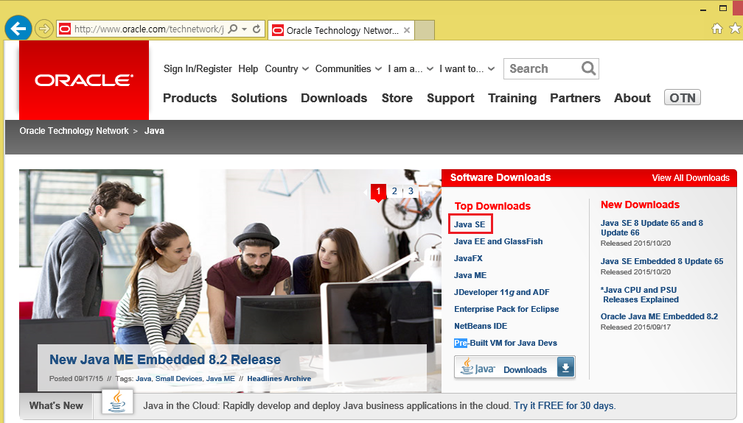Click Sign In/Register link
The height and width of the screenshot is (423, 743).
tap(198, 69)
